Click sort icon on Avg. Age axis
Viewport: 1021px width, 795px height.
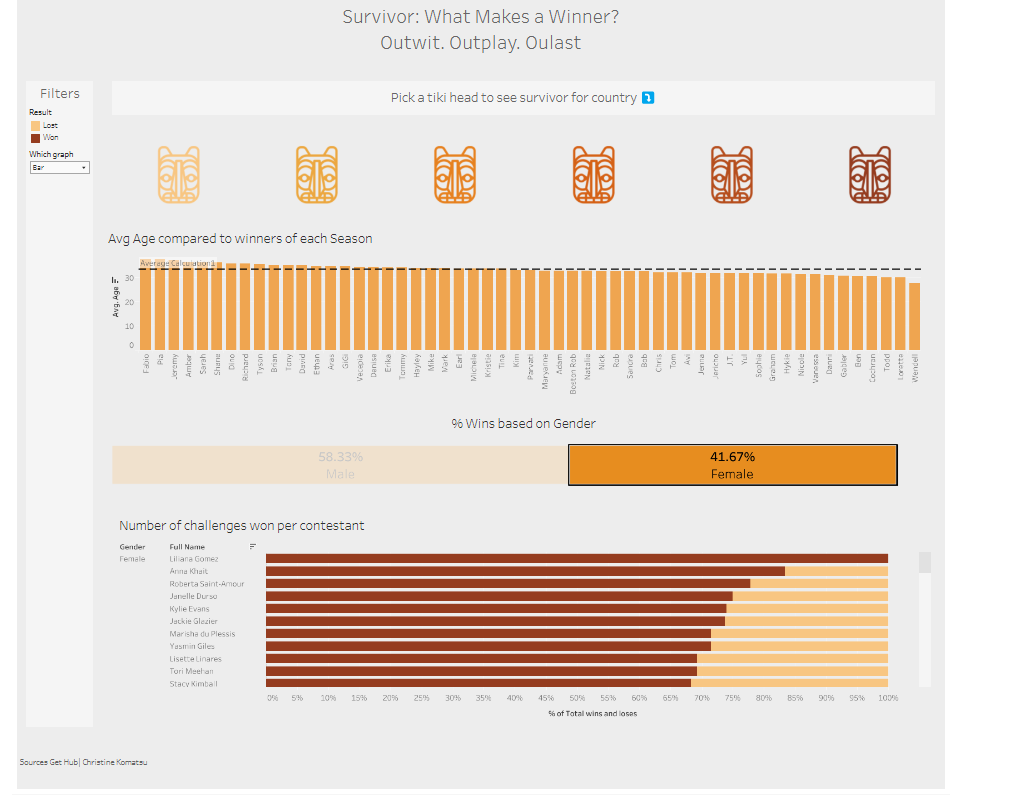point(115,280)
